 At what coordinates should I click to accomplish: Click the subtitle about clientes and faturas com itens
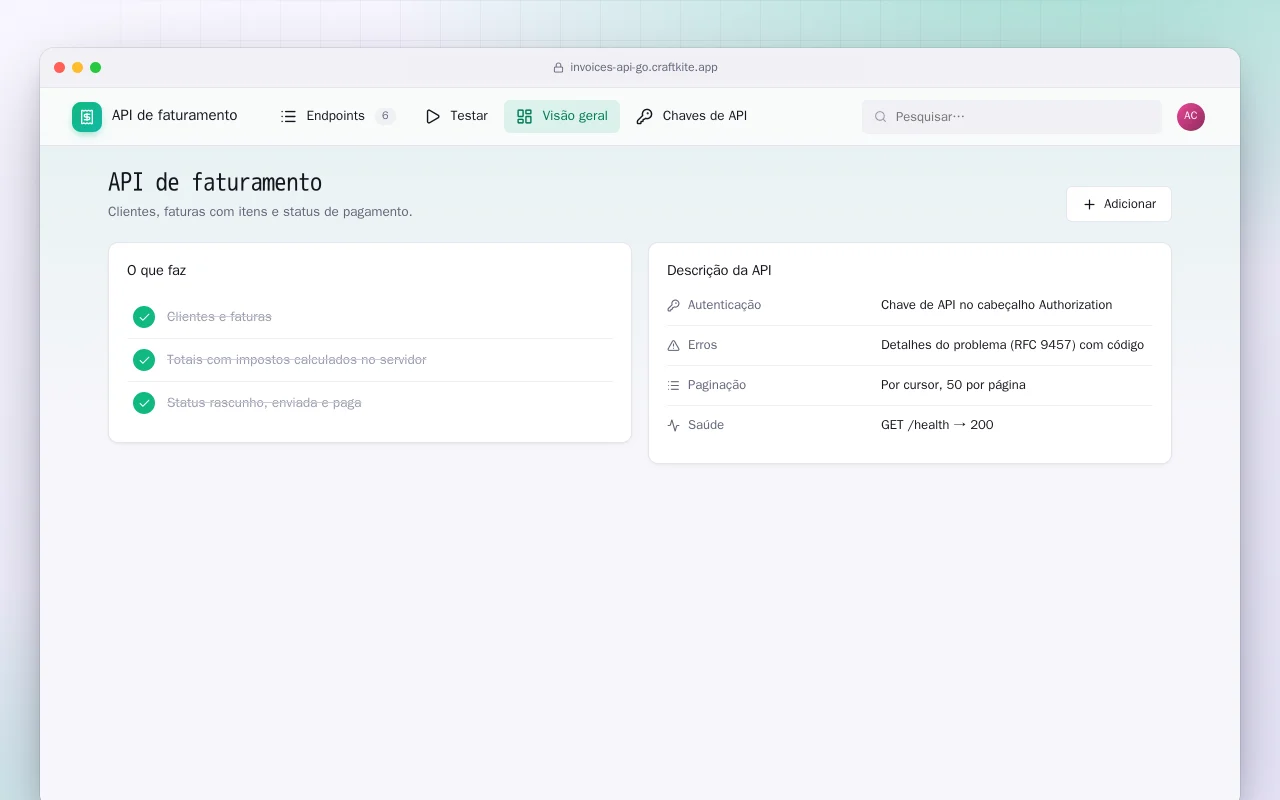(260, 212)
